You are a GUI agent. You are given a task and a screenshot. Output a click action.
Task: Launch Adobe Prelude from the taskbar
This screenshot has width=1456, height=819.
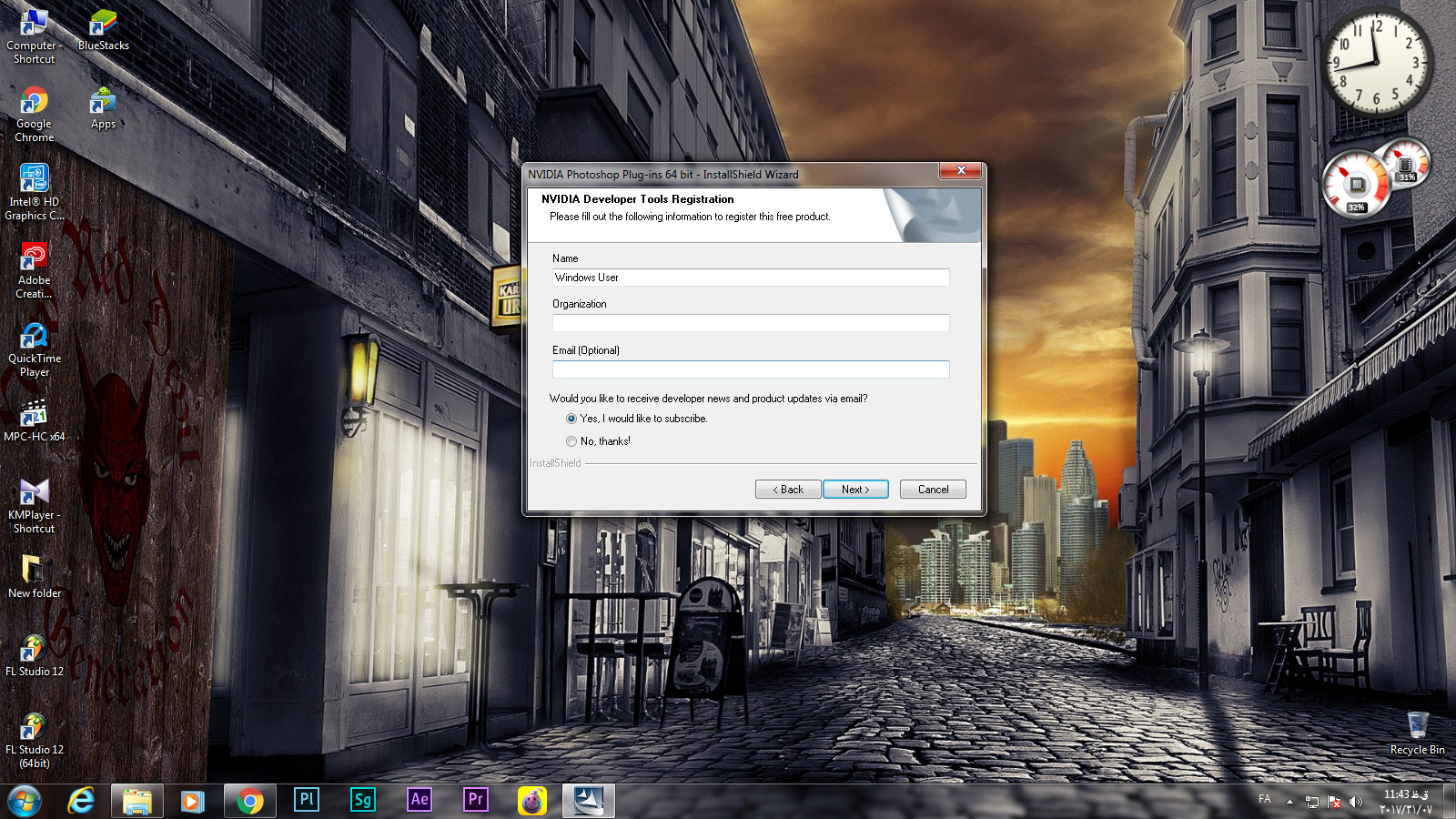coord(307,800)
